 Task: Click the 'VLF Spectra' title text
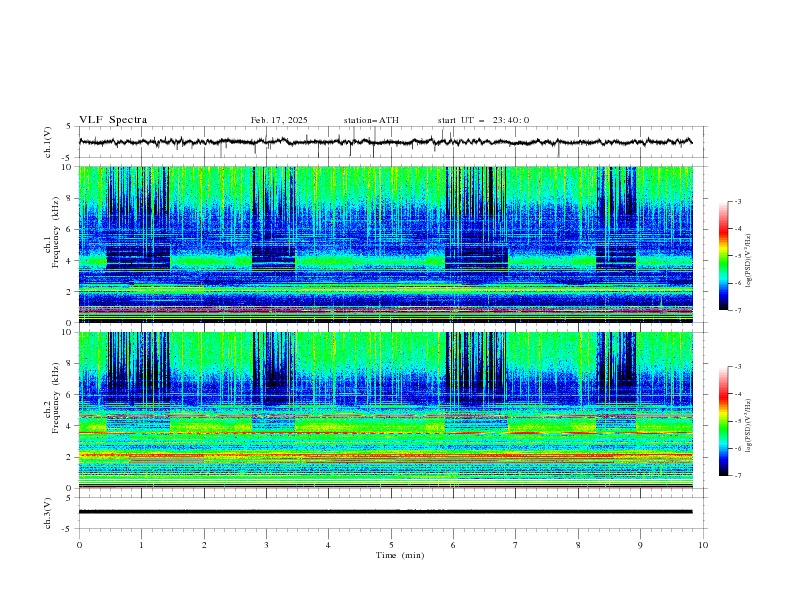113,120
